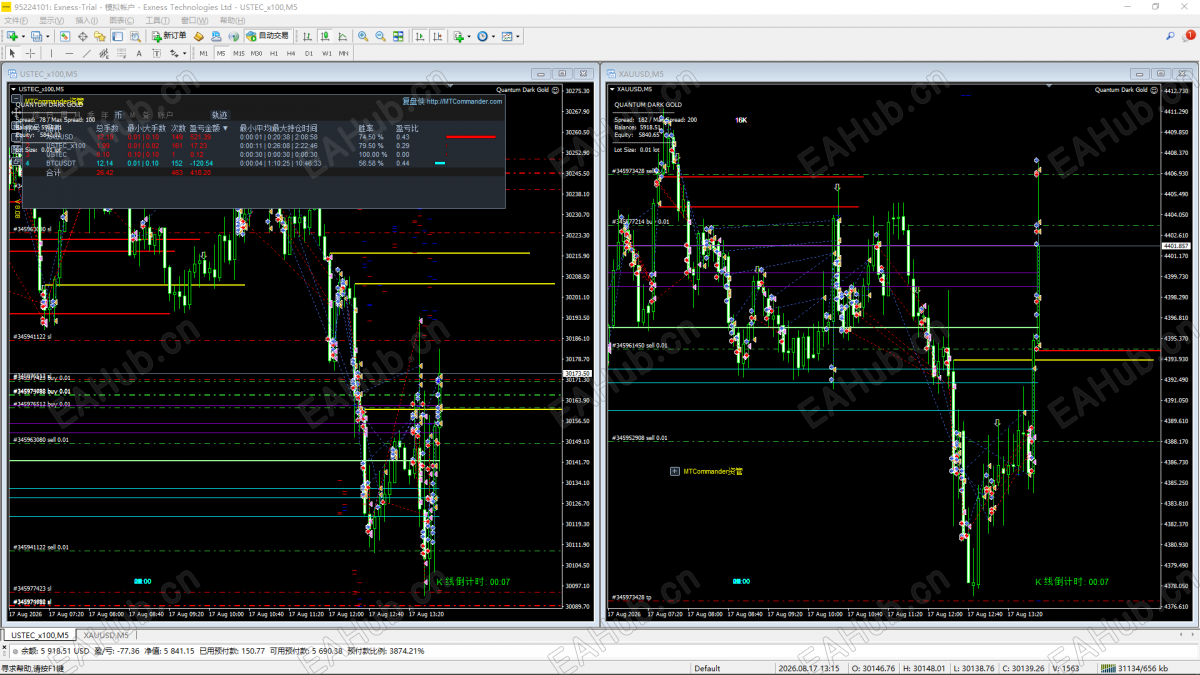Select the USTEC_x100,M5 bottom tab
This screenshot has width=1200, height=675.
(x=39, y=635)
